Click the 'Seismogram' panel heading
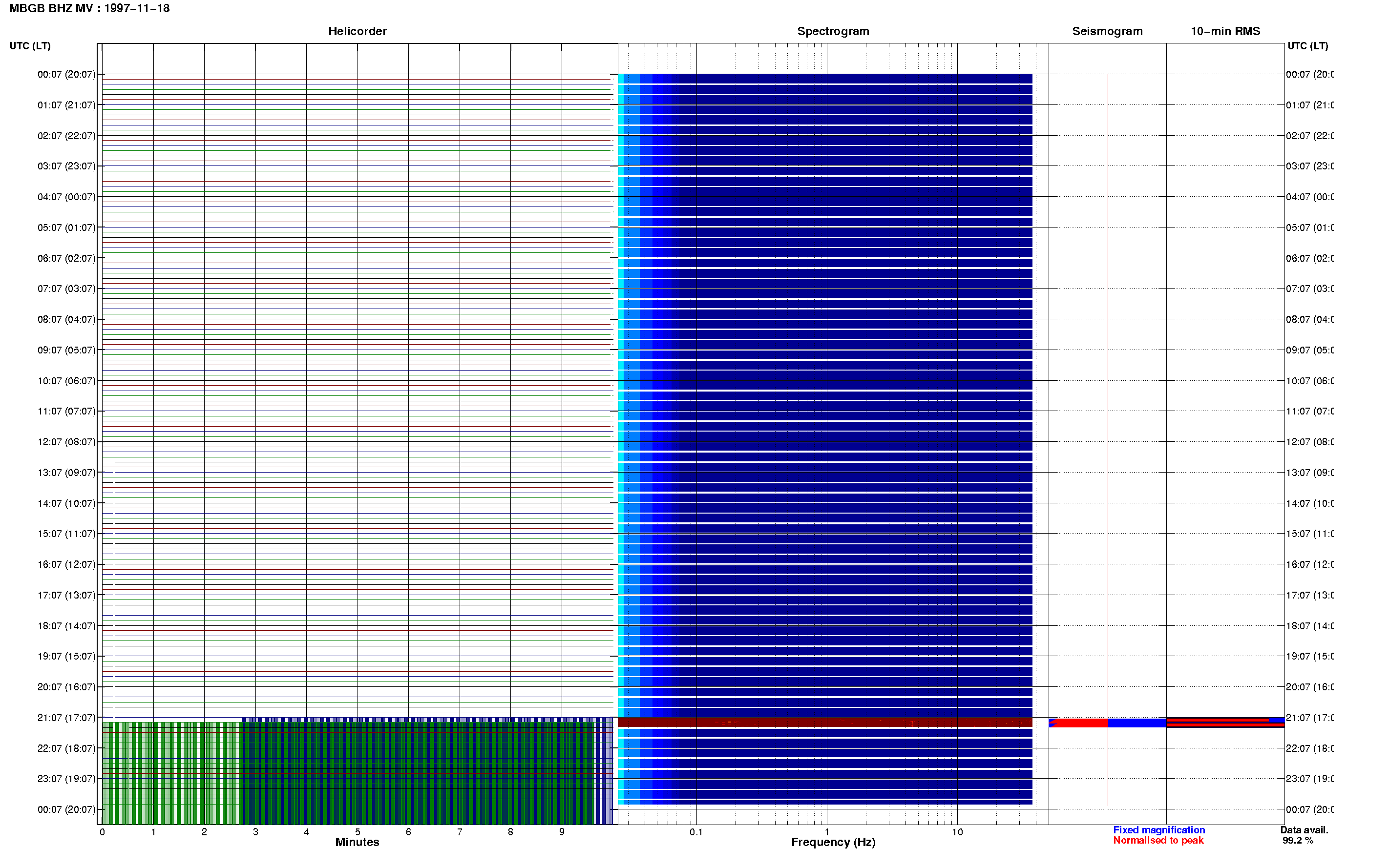This screenshot has height=868, width=1389. [x=1107, y=32]
